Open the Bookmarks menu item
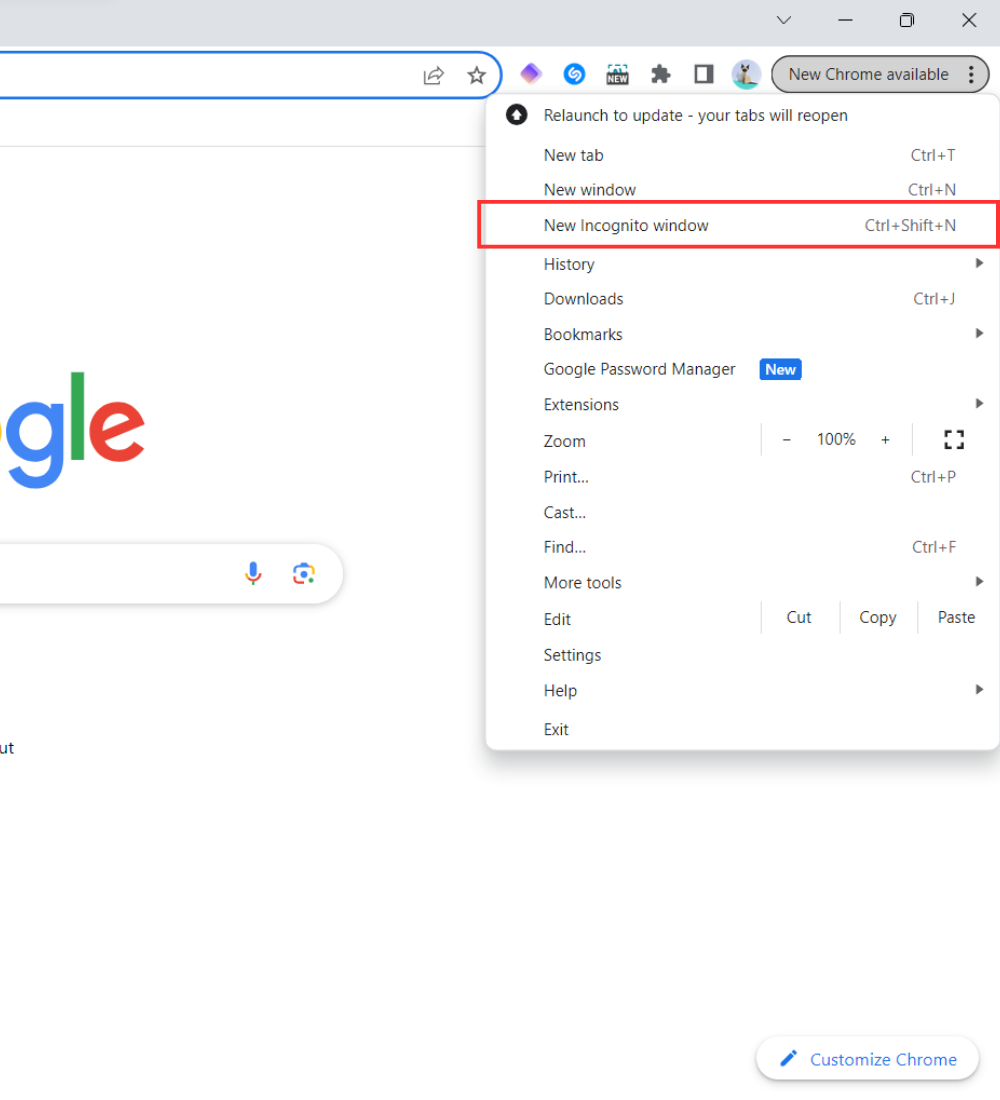This screenshot has width=1000, height=1100. click(742, 335)
